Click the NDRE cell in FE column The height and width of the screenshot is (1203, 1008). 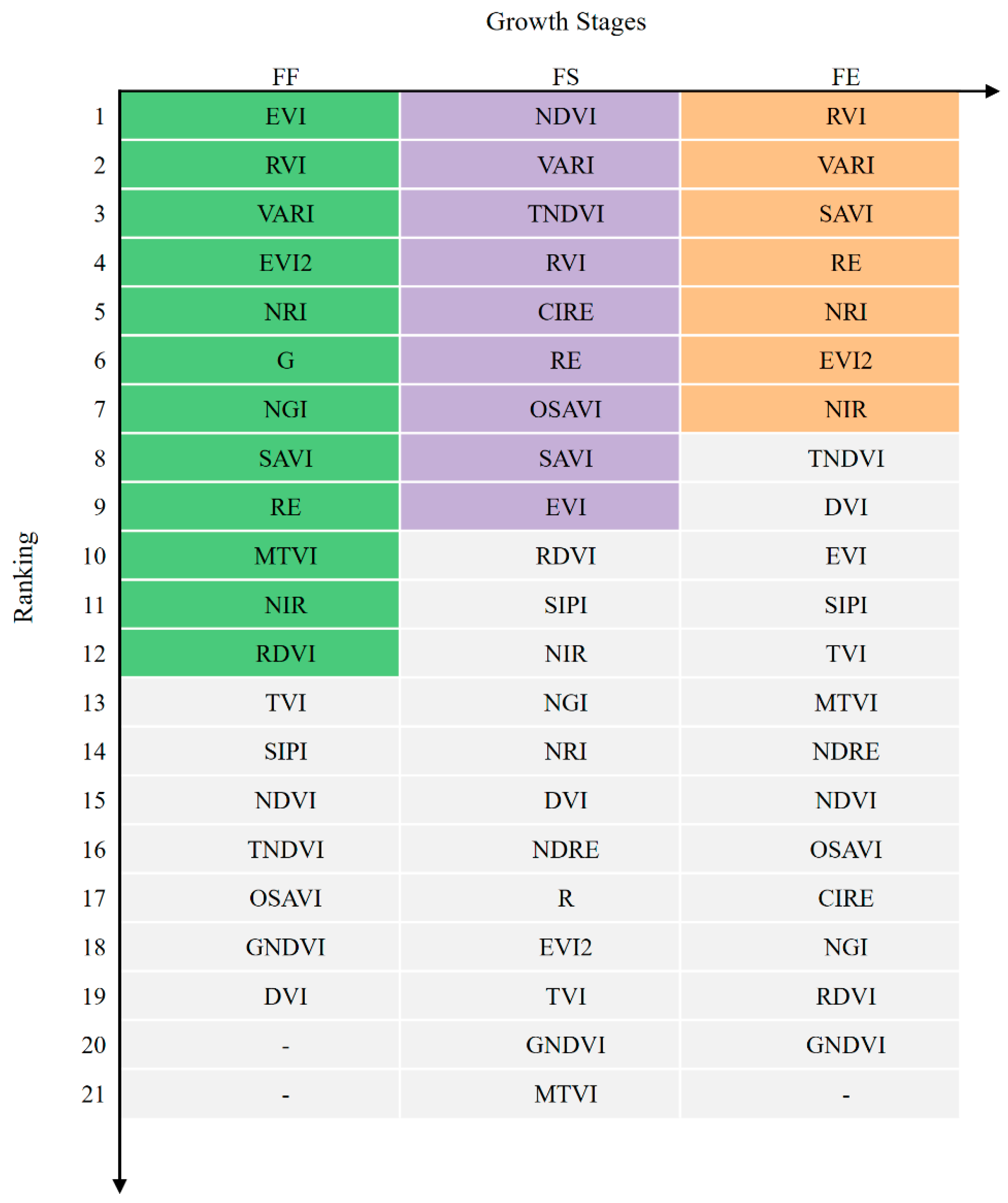(845, 751)
